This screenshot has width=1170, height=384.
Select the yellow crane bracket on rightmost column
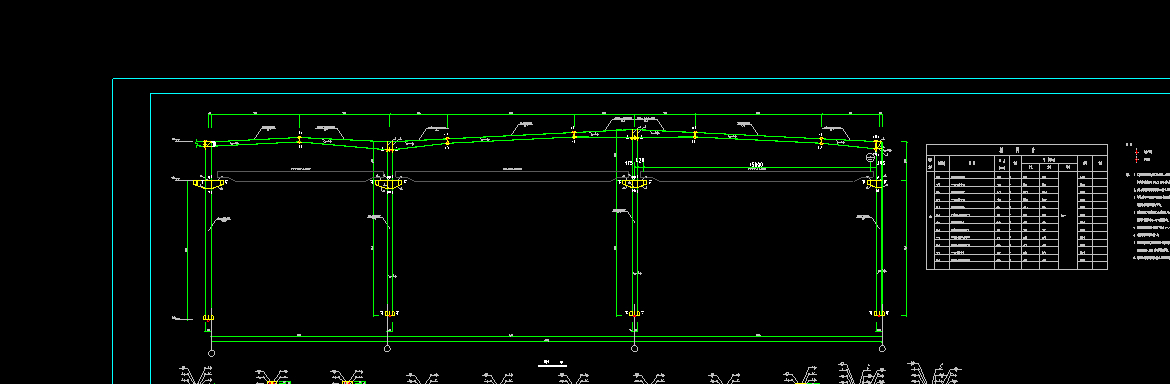pyautogui.click(x=878, y=183)
